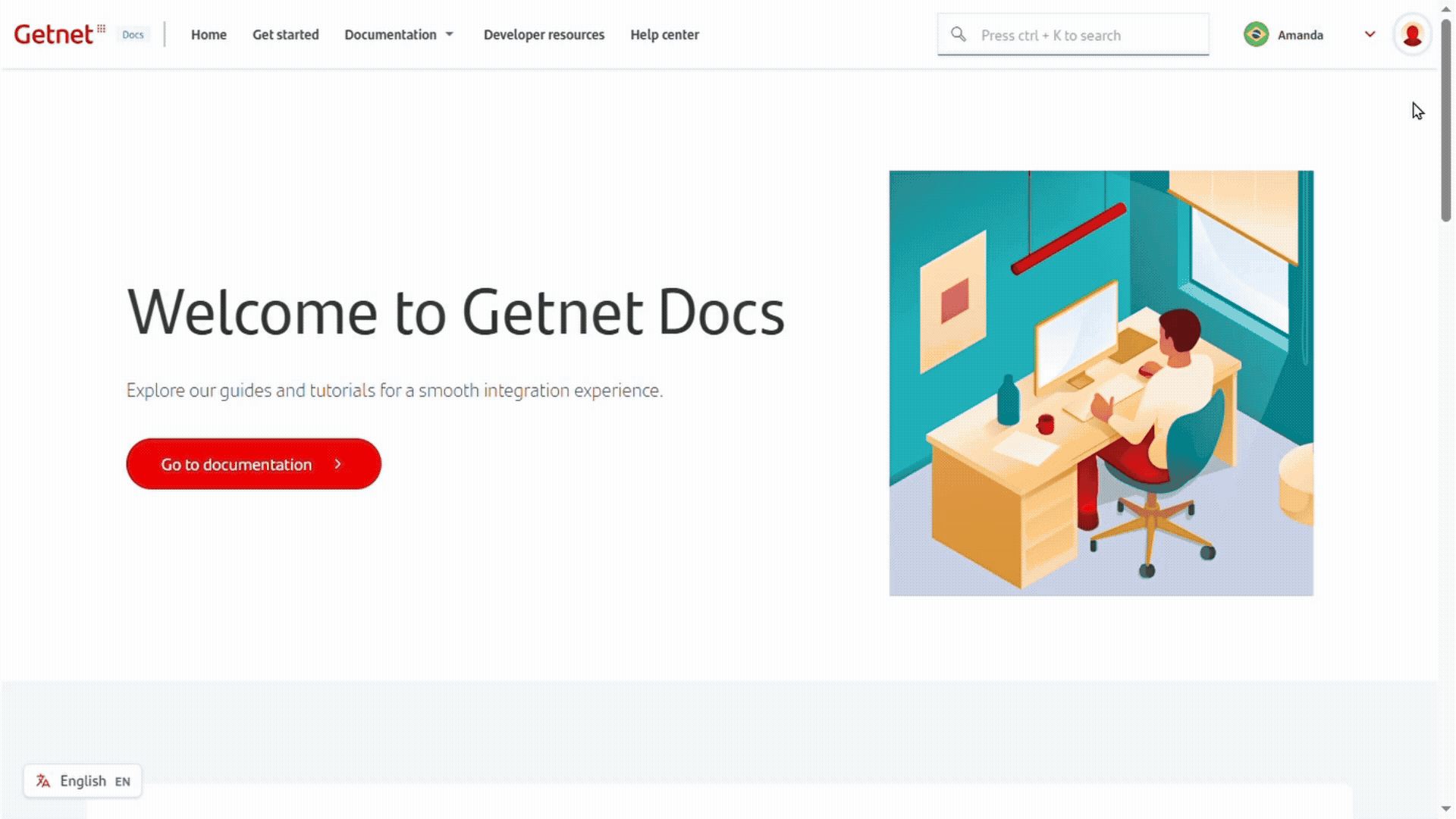Screen dimensions: 1456x819
Task: Click the office desk illustration
Action: 1101,383
